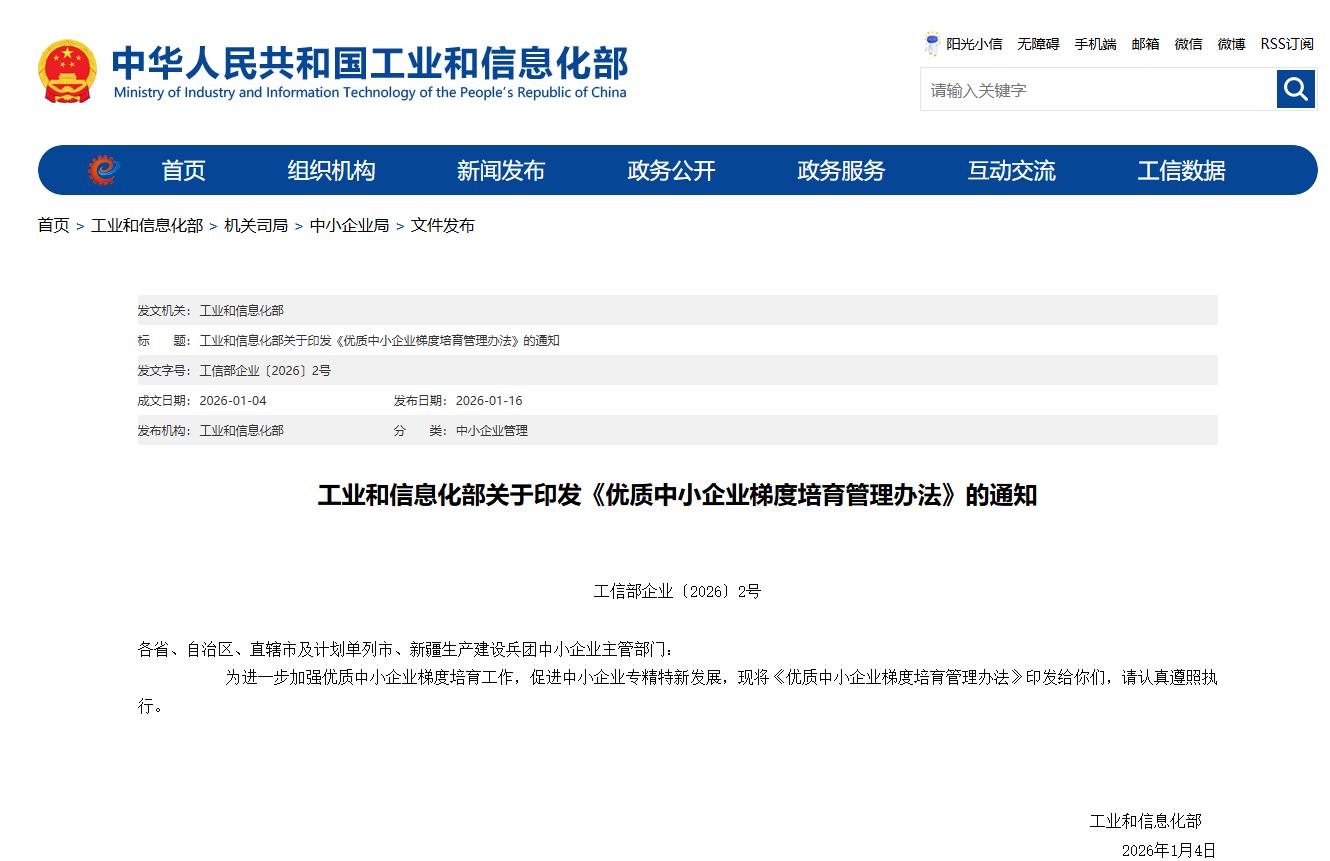Focus the keyword search input field

1097,90
